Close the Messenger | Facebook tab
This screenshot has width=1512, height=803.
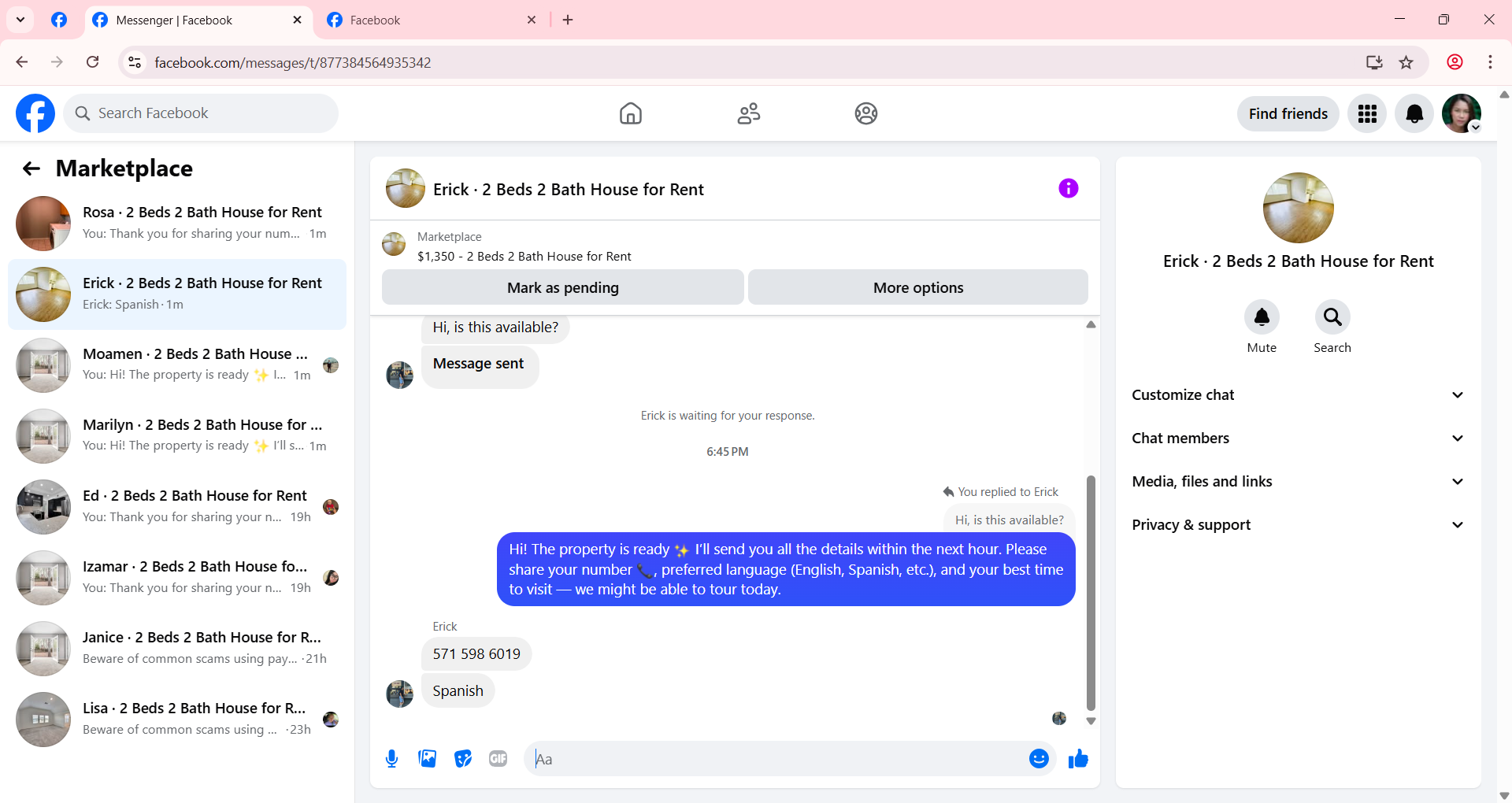tap(297, 20)
